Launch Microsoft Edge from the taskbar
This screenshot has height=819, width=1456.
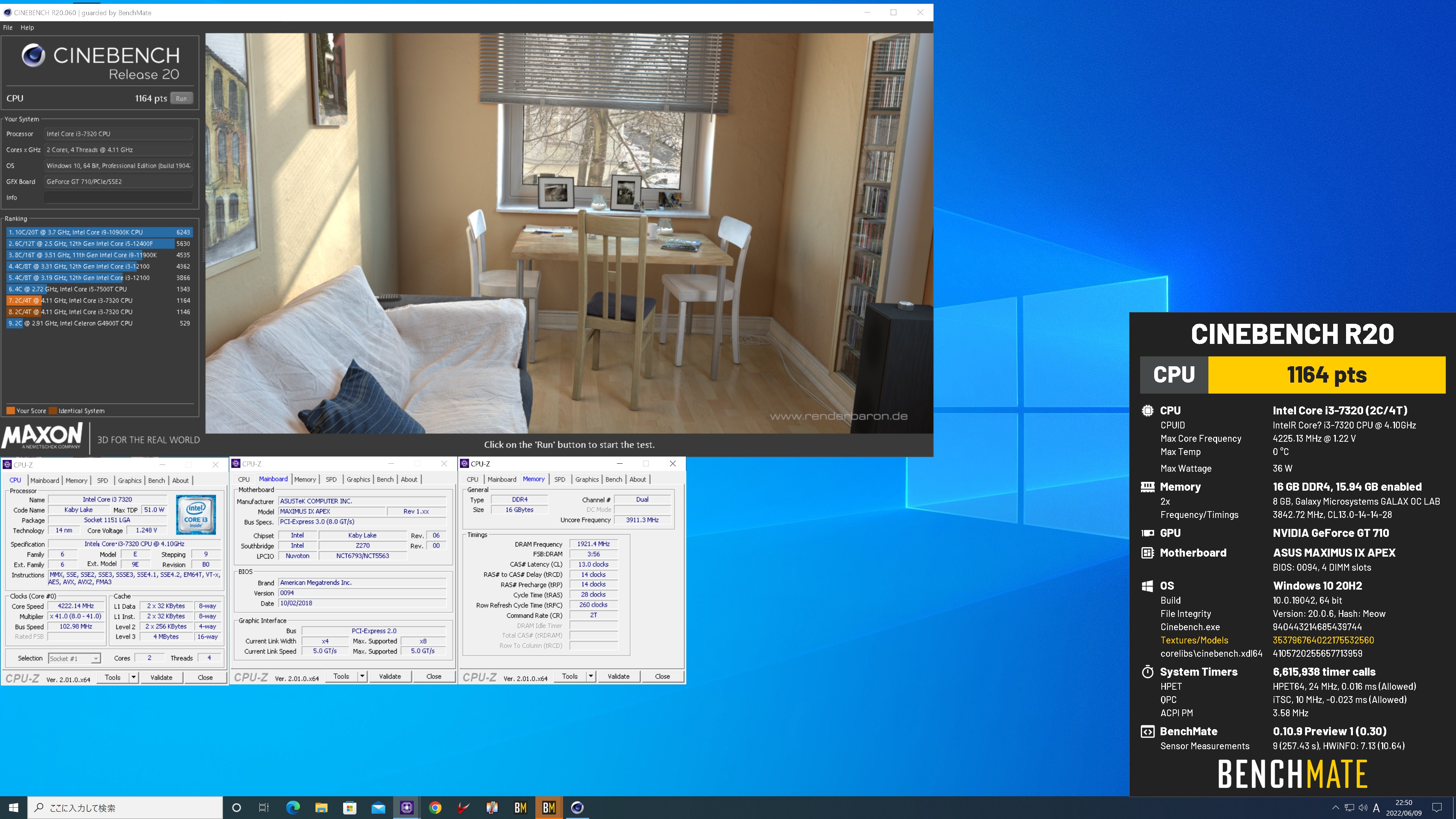coord(293,808)
